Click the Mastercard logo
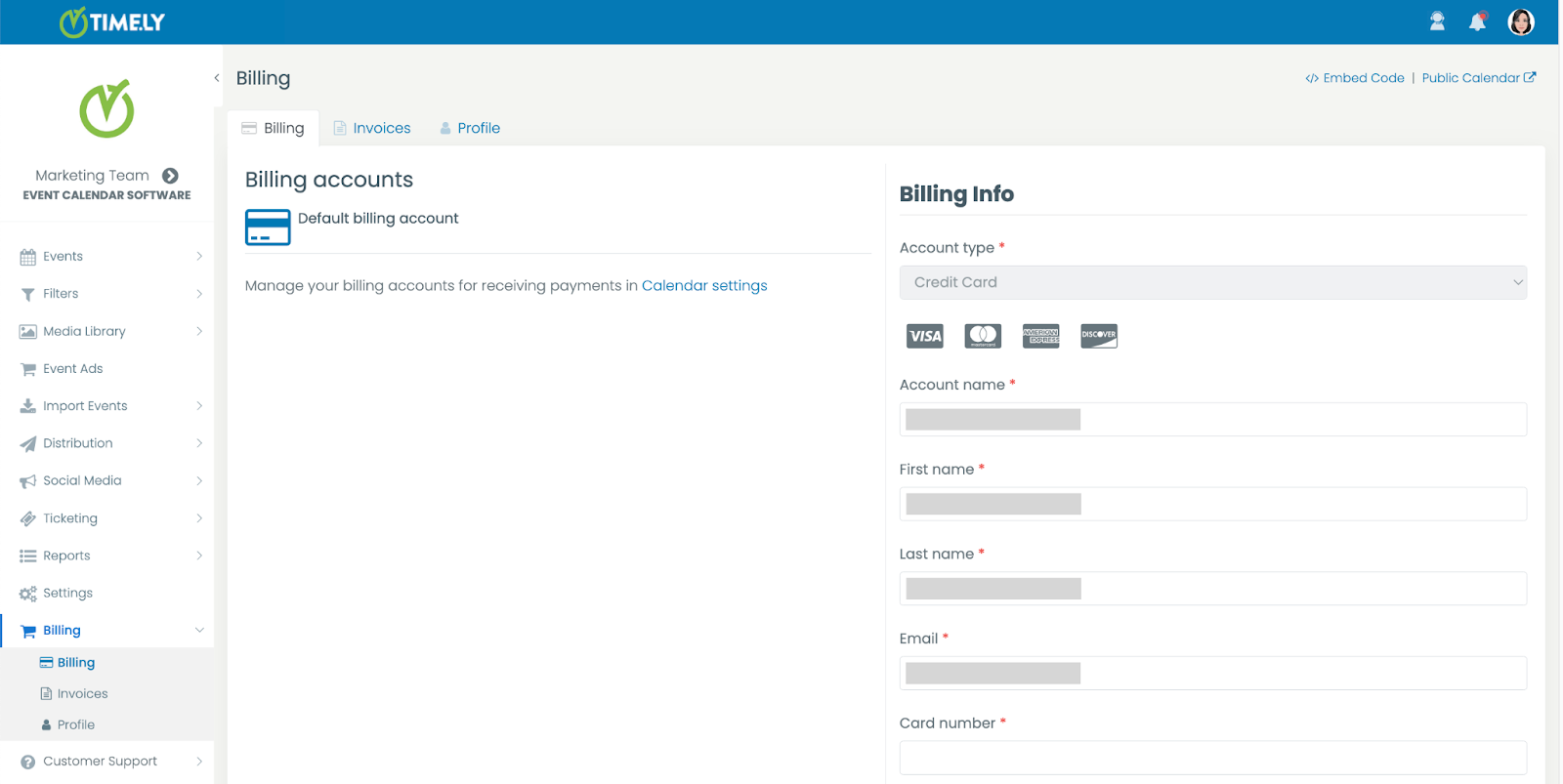 click(x=983, y=336)
